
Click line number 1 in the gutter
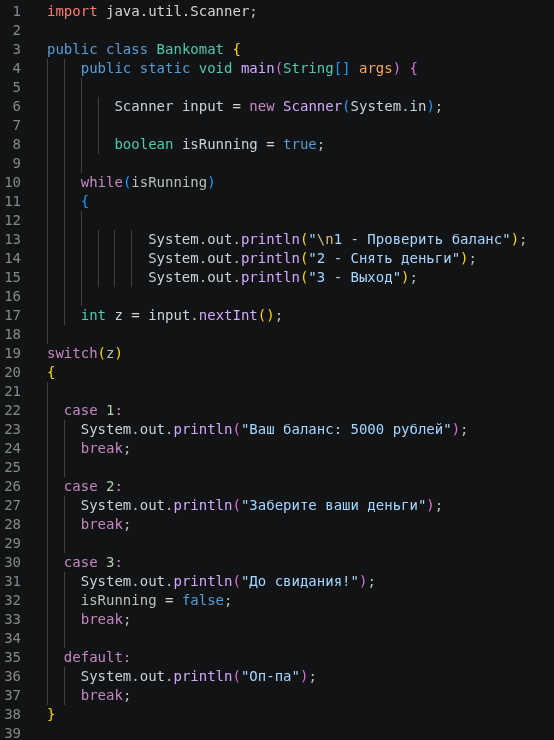tap(17, 11)
